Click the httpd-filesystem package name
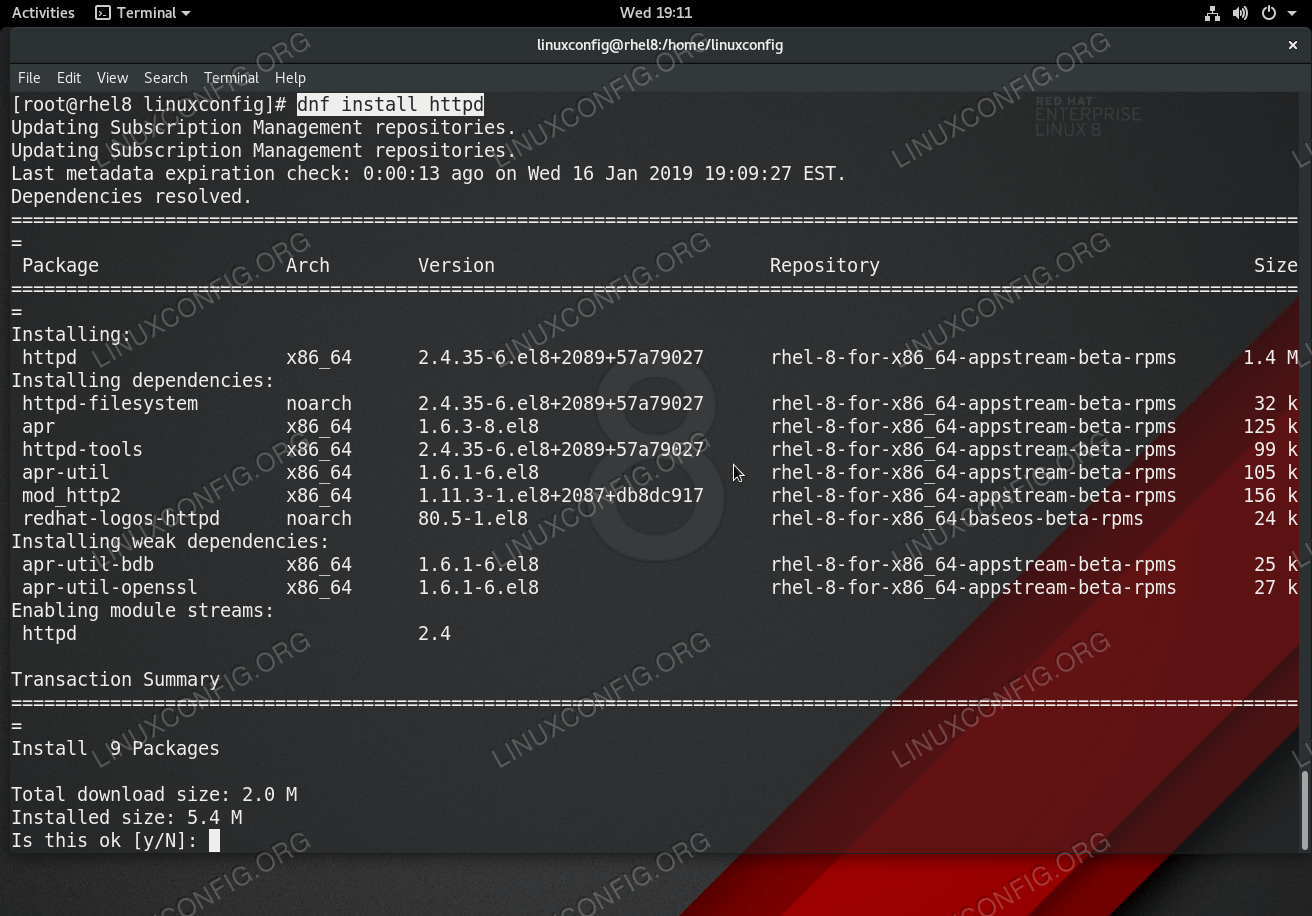 coord(110,404)
